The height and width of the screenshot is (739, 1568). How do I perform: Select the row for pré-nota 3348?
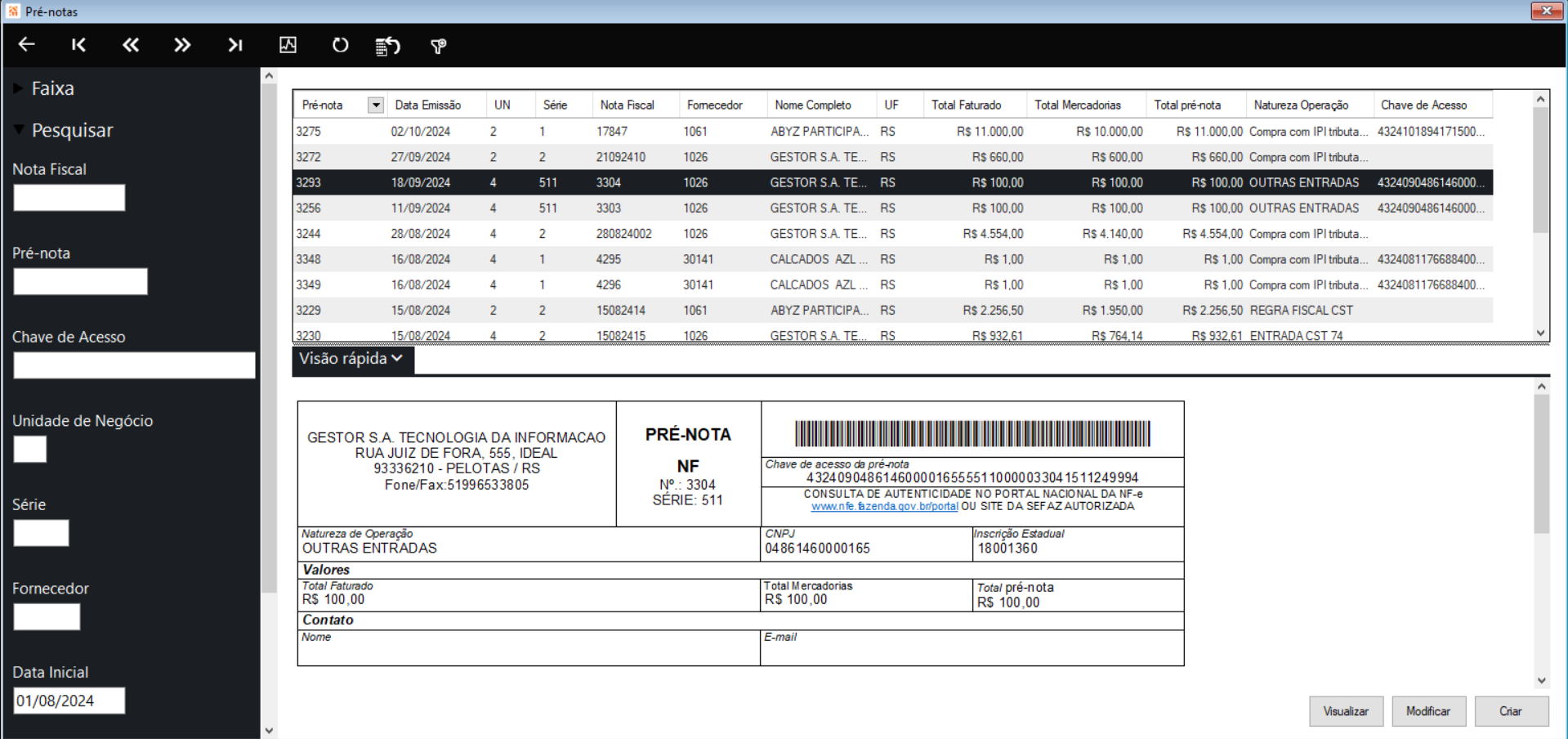pos(893,259)
